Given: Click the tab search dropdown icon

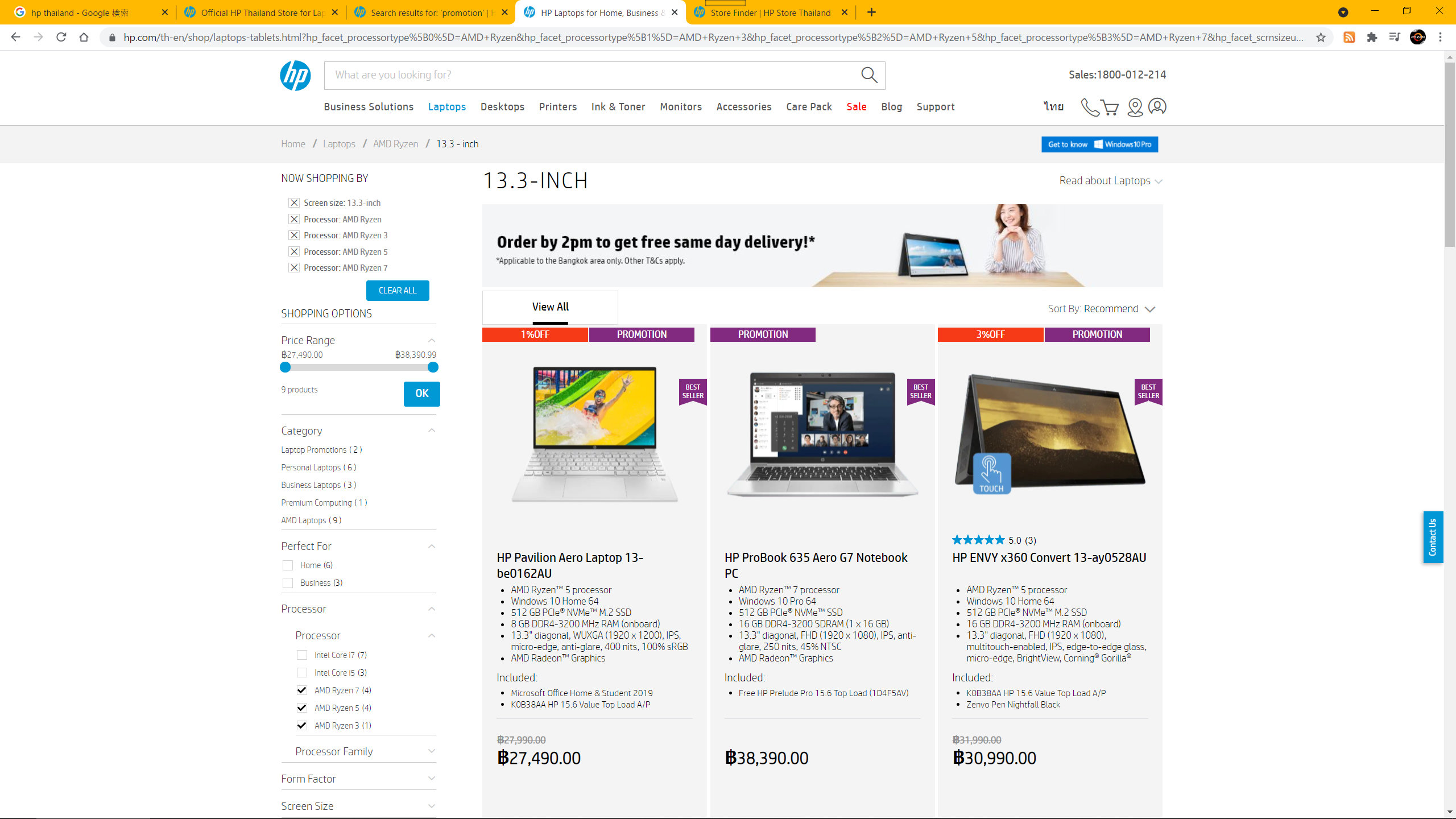Looking at the screenshot, I should click(1343, 13).
